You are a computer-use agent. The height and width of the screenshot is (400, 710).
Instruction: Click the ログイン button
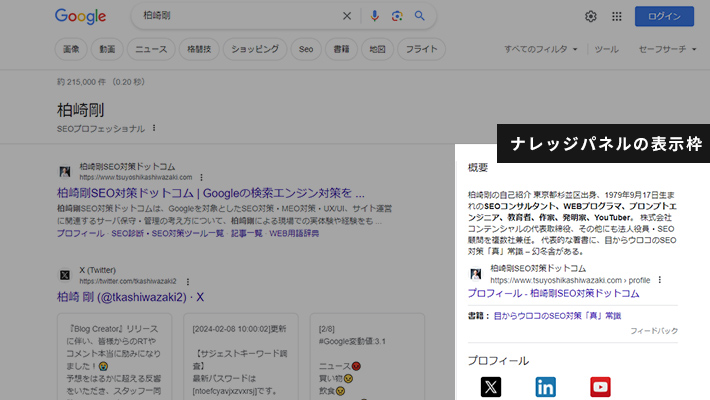(x=664, y=16)
